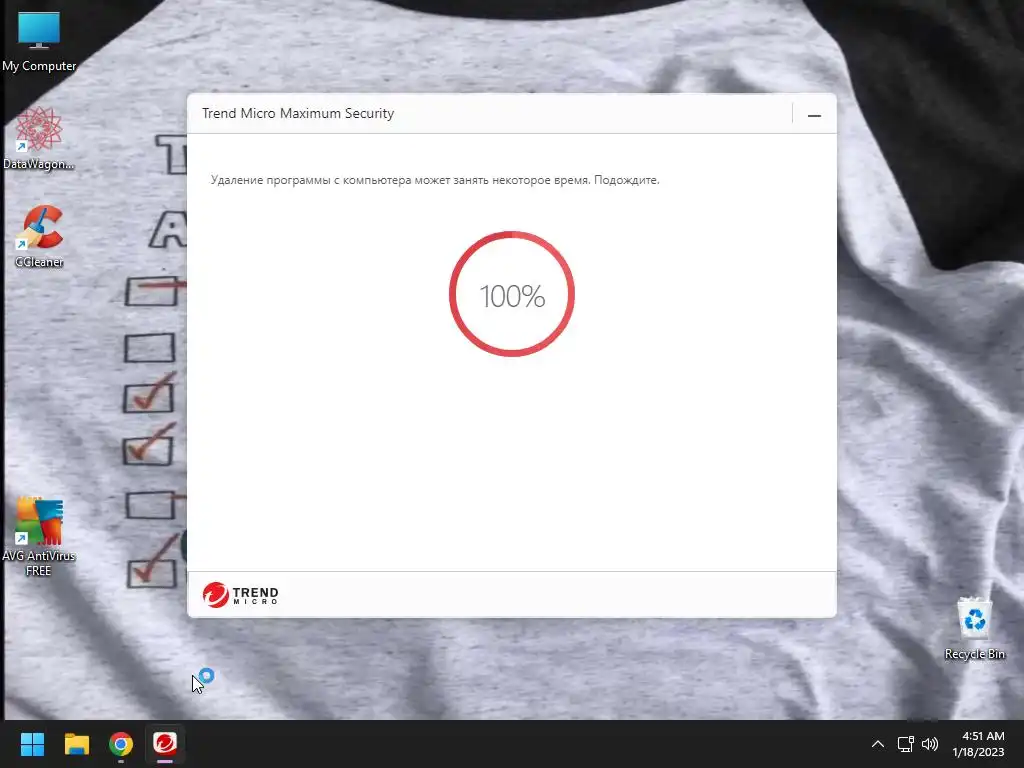Open AVG AntiVirus FREE shortcut
Viewport: 1024px width, 768px height.
(x=39, y=537)
